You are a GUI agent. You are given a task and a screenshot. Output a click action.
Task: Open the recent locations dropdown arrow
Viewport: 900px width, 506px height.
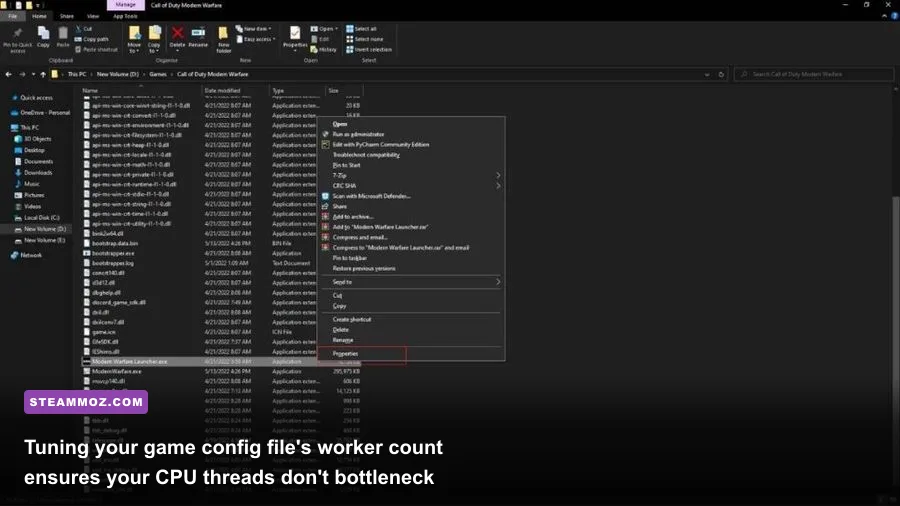(33, 74)
